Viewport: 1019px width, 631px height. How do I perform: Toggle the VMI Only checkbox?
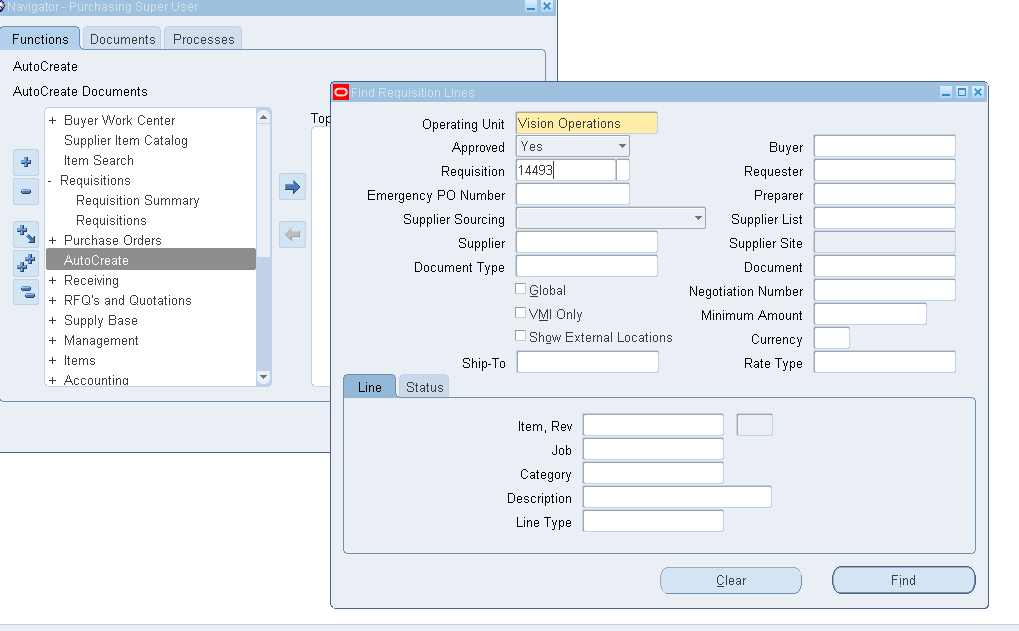coord(520,312)
